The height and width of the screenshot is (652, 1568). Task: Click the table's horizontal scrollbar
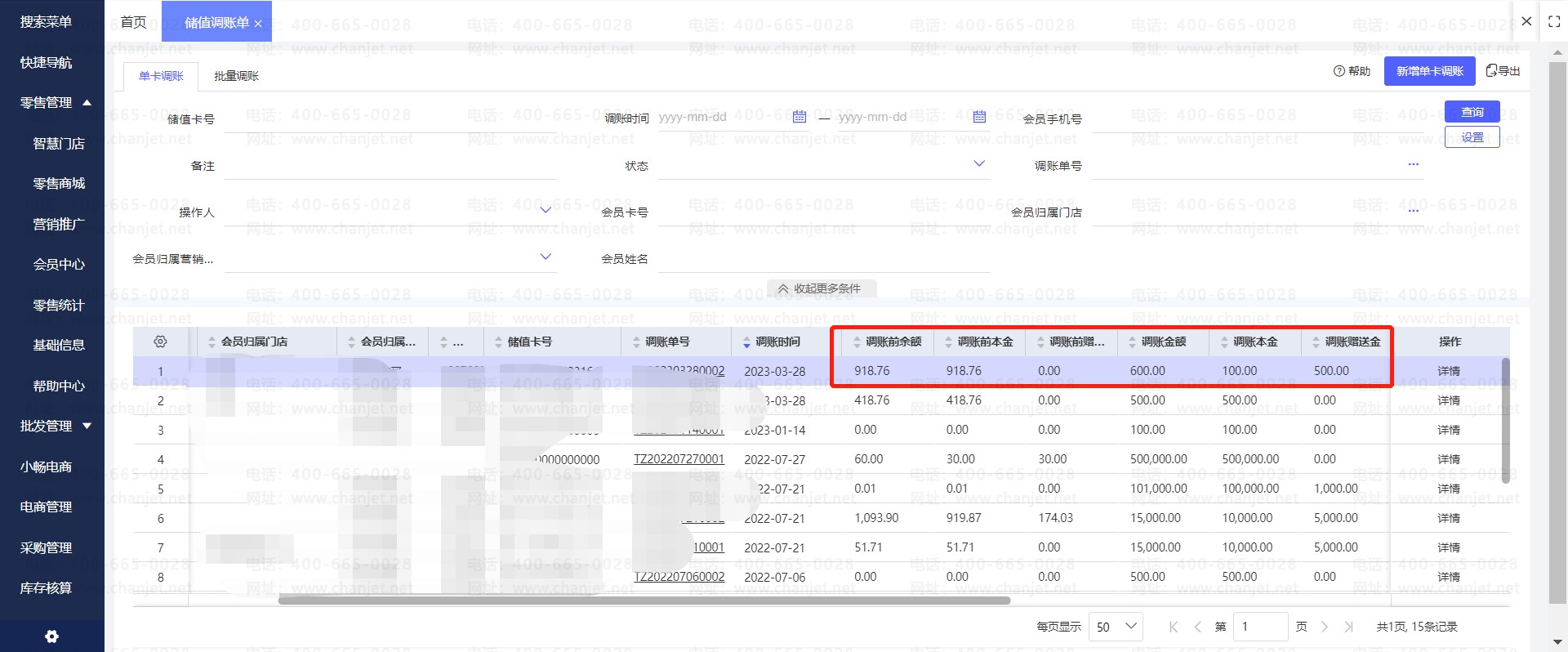tap(644, 601)
